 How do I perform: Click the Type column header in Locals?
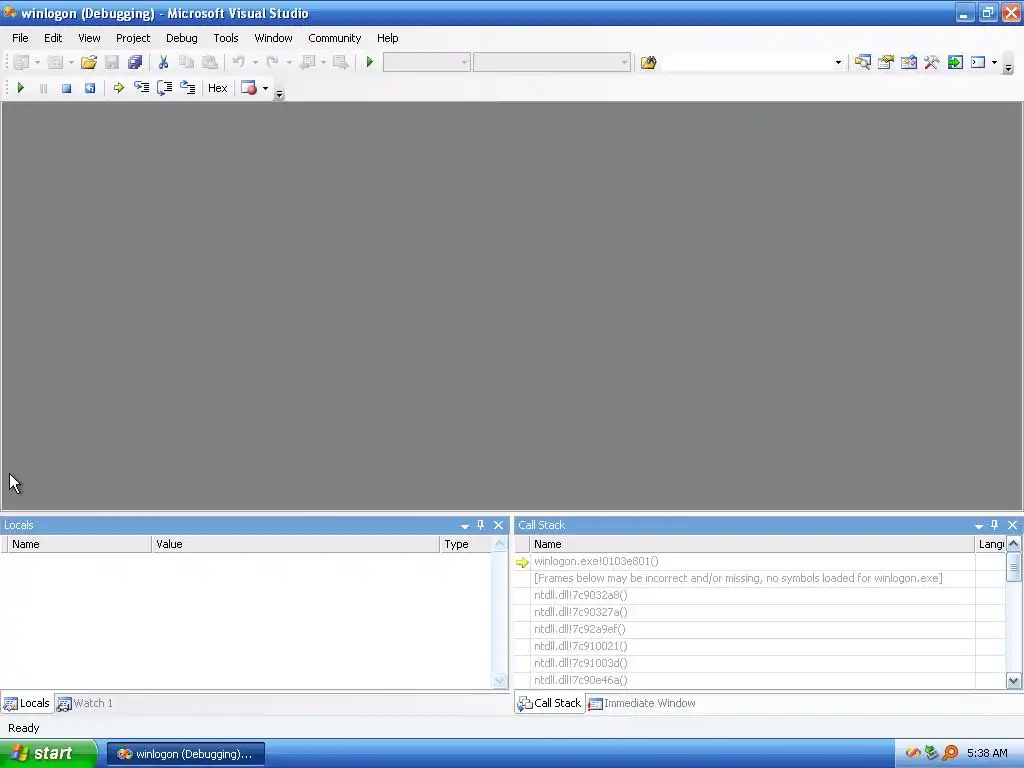[x=466, y=544]
